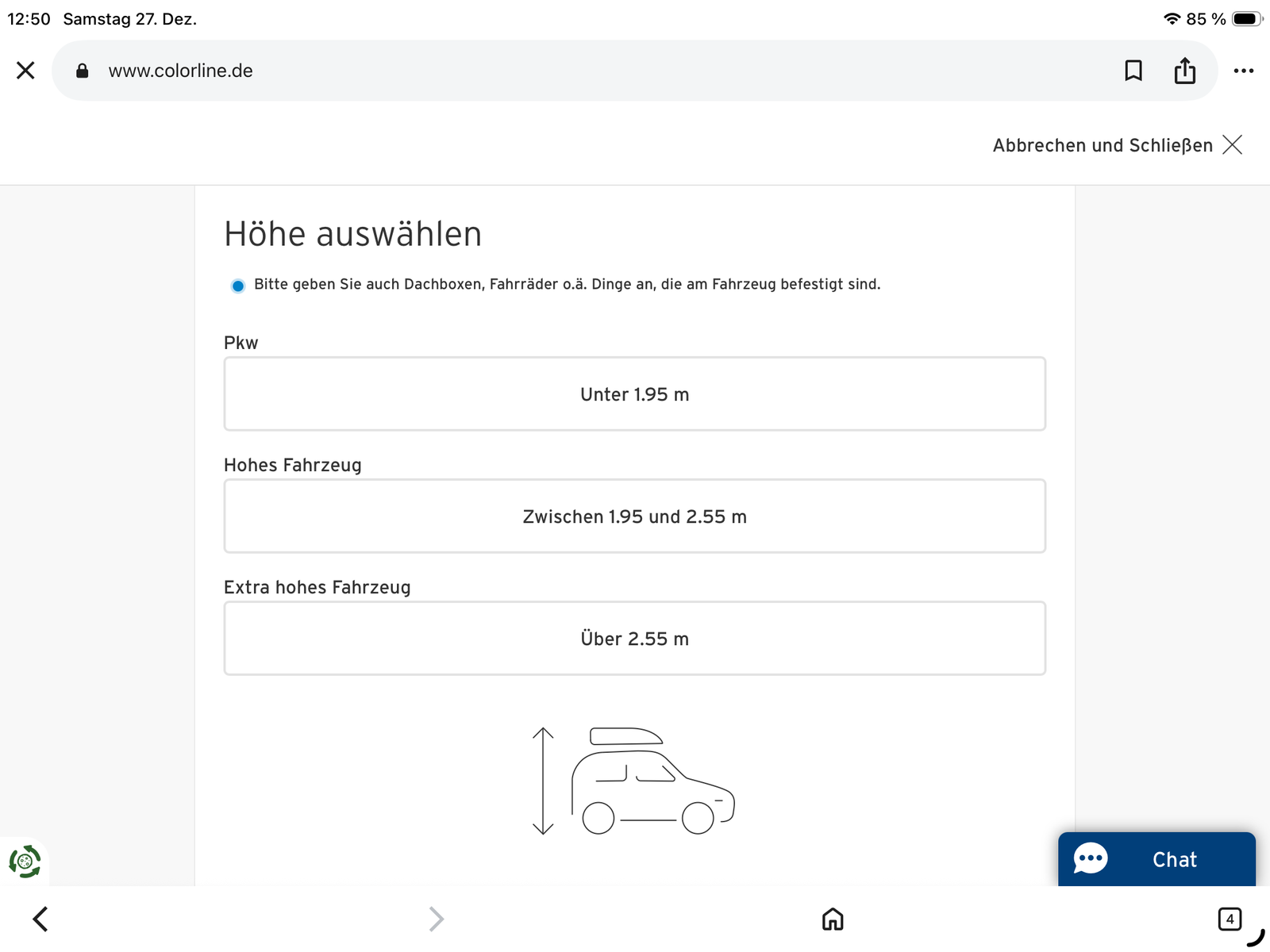Click the car with roof box illustration
Screen dimensions: 1270x952
[x=651, y=781]
